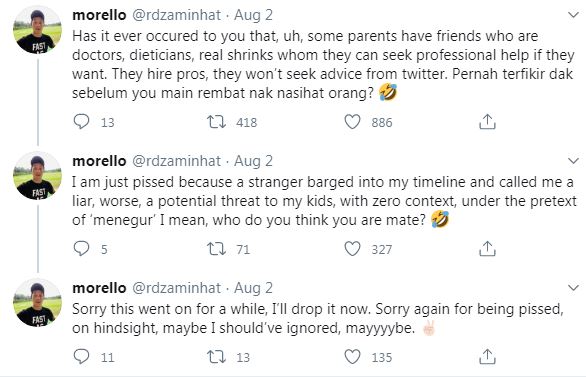The height and width of the screenshot is (377, 586).
Task: Reply to the tweet about doctors and dieticians
Action: click(x=81, y=122)
